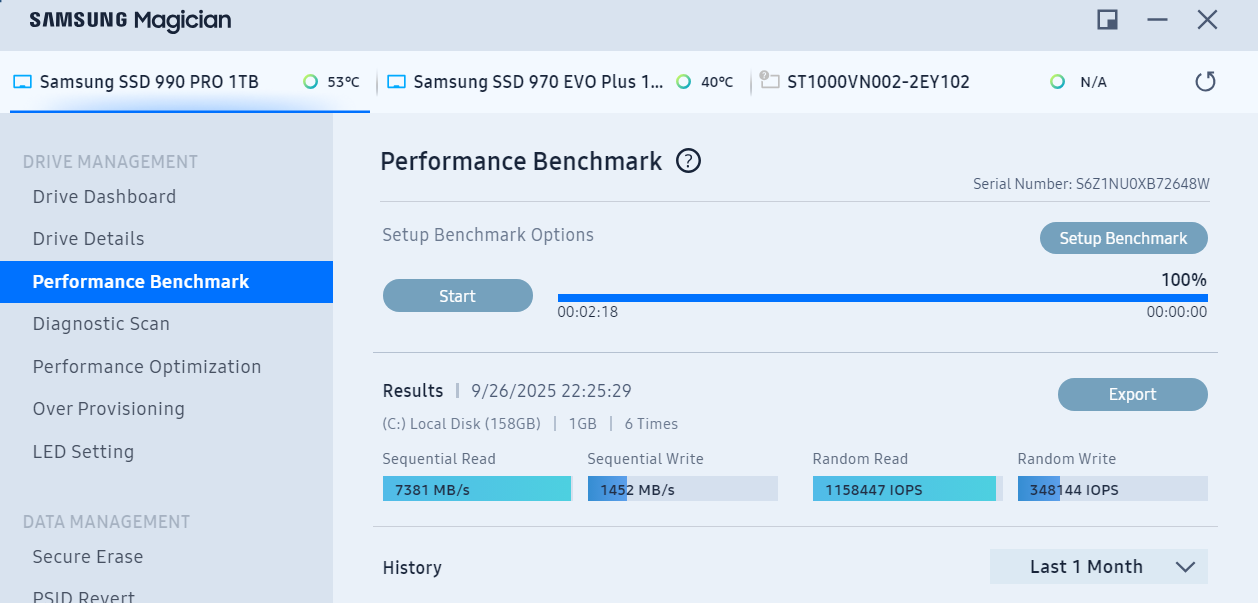The height and width of the screenshot is (603, 1258).
Task: Click the 40°C temperature reading
Action: 717,82
